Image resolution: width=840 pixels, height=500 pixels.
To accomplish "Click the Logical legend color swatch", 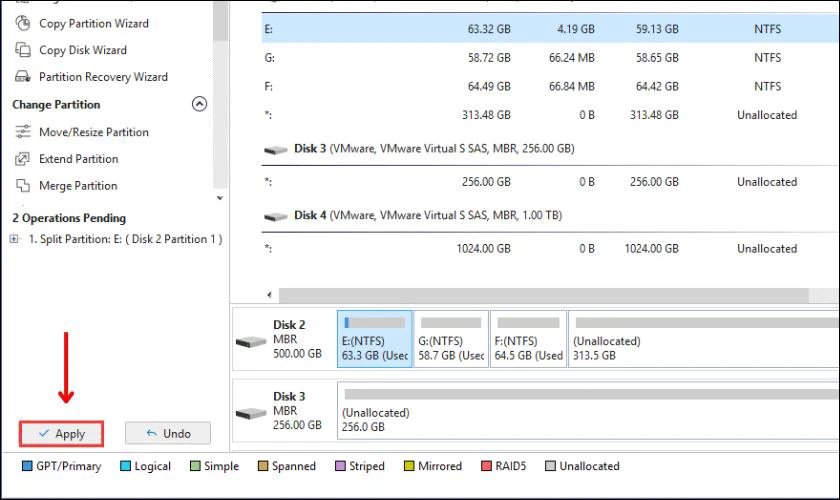I will click(126, 466).
